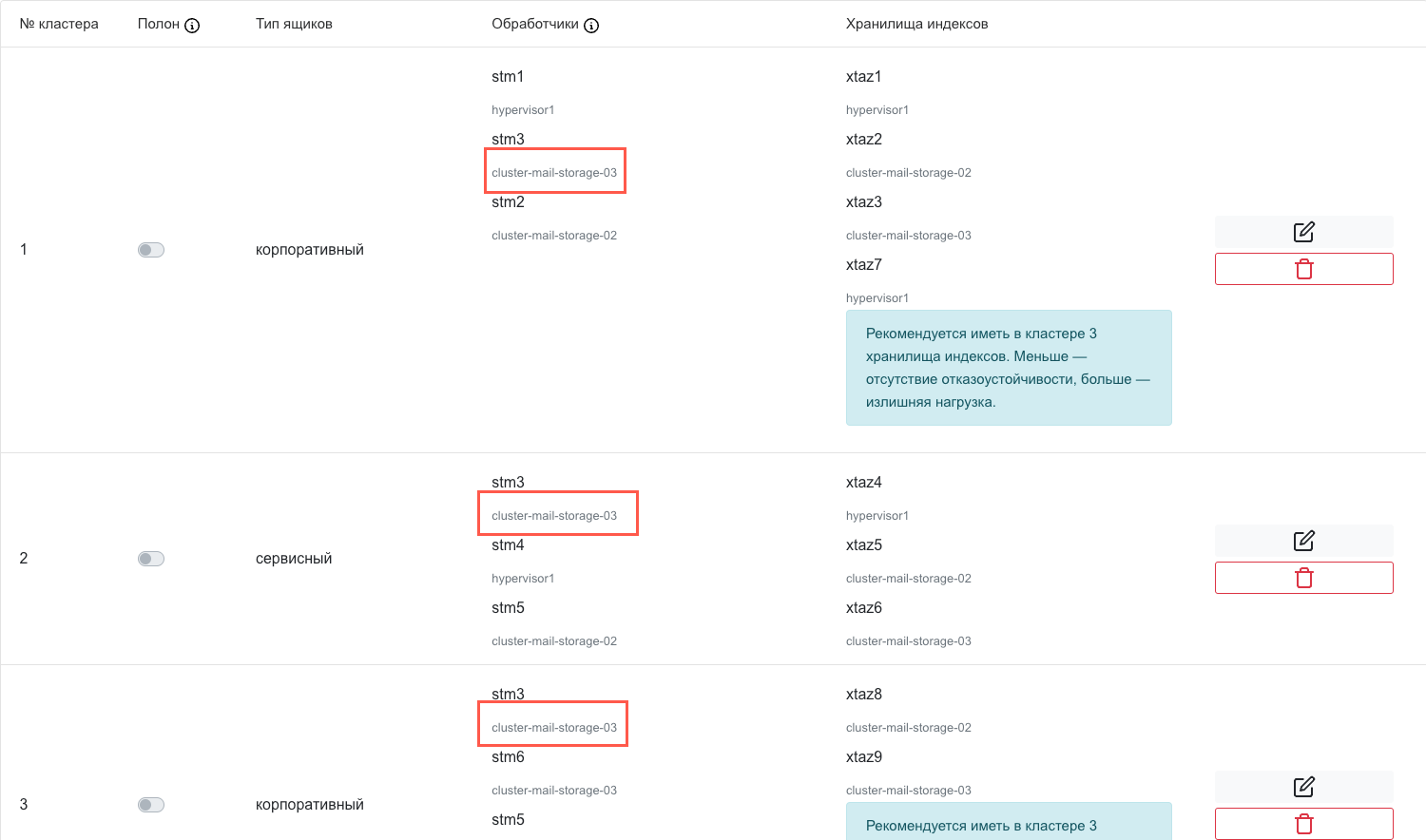Click the edit icon for cluster 1

[1303, 232]
